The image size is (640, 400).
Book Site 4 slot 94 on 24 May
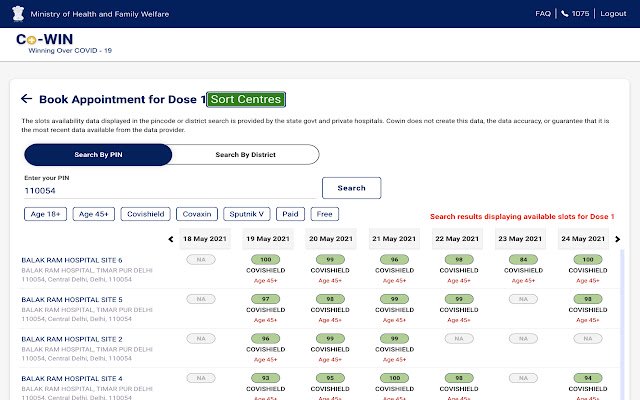(588, 378)
